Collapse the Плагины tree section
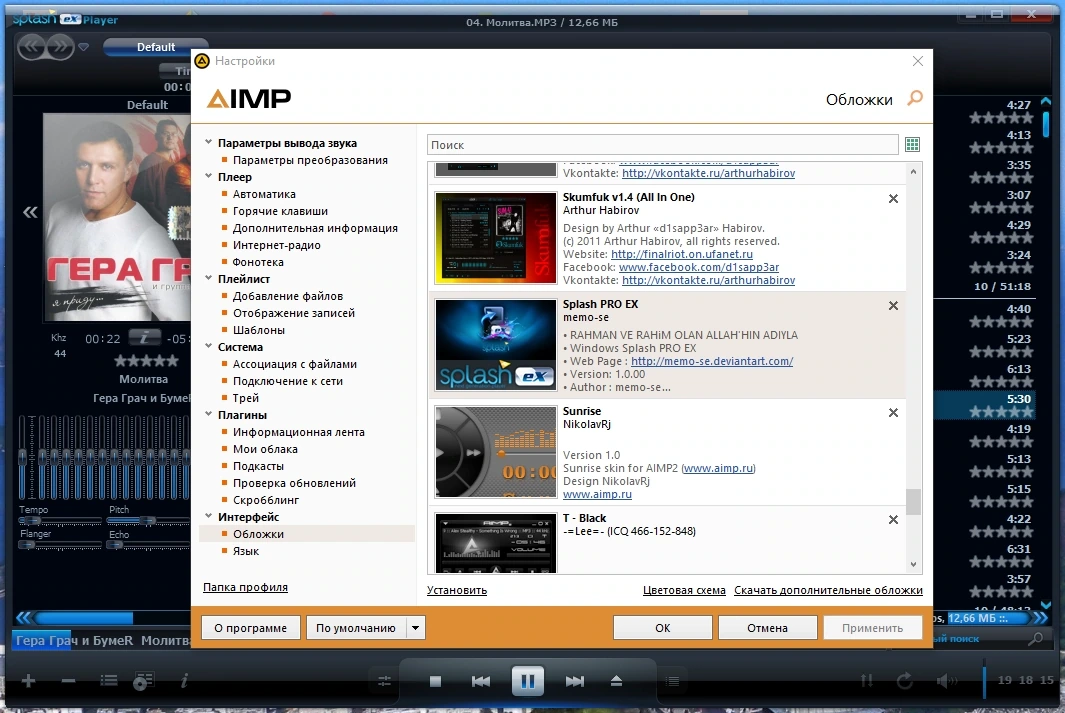1065x713 pixels. click(x=209, y=414)
